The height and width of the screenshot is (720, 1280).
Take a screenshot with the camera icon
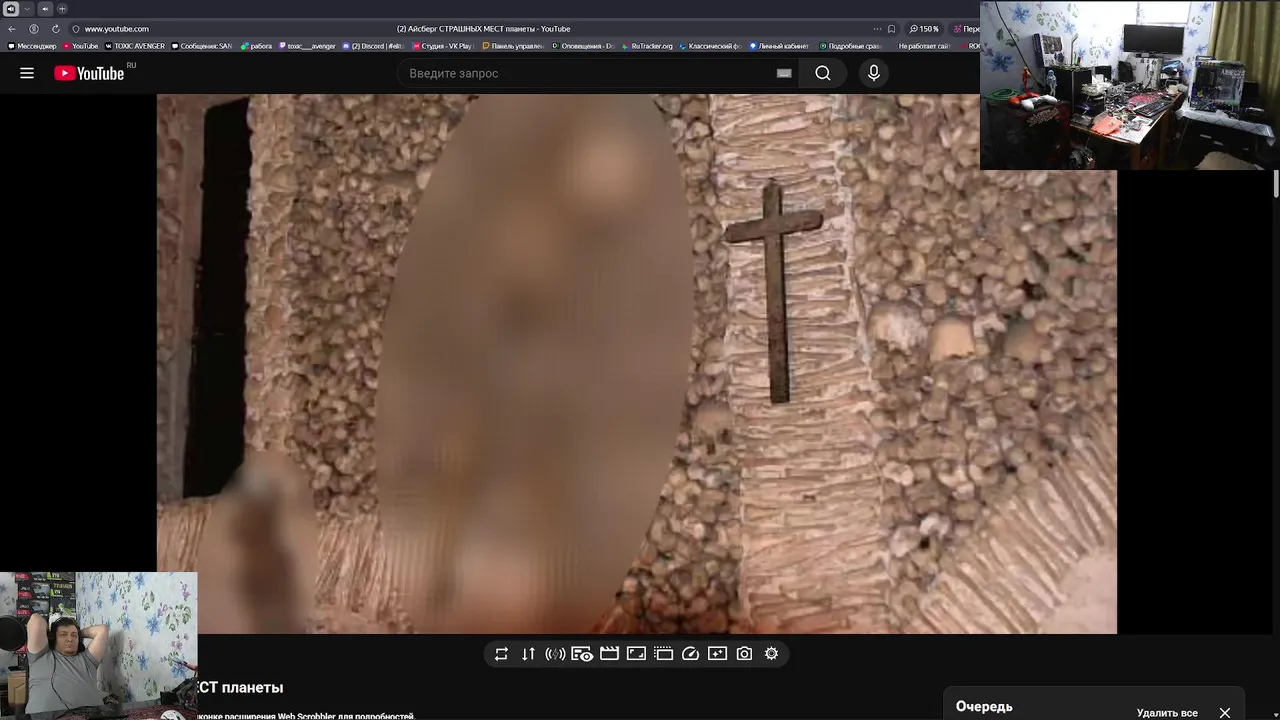[744, 654]
